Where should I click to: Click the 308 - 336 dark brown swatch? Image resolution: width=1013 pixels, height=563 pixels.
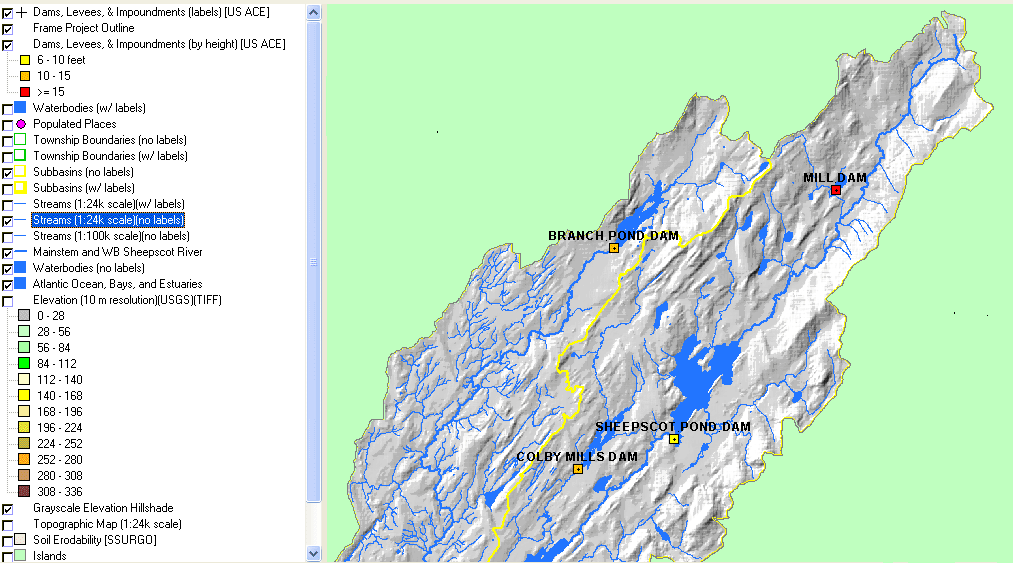point(24,492)
